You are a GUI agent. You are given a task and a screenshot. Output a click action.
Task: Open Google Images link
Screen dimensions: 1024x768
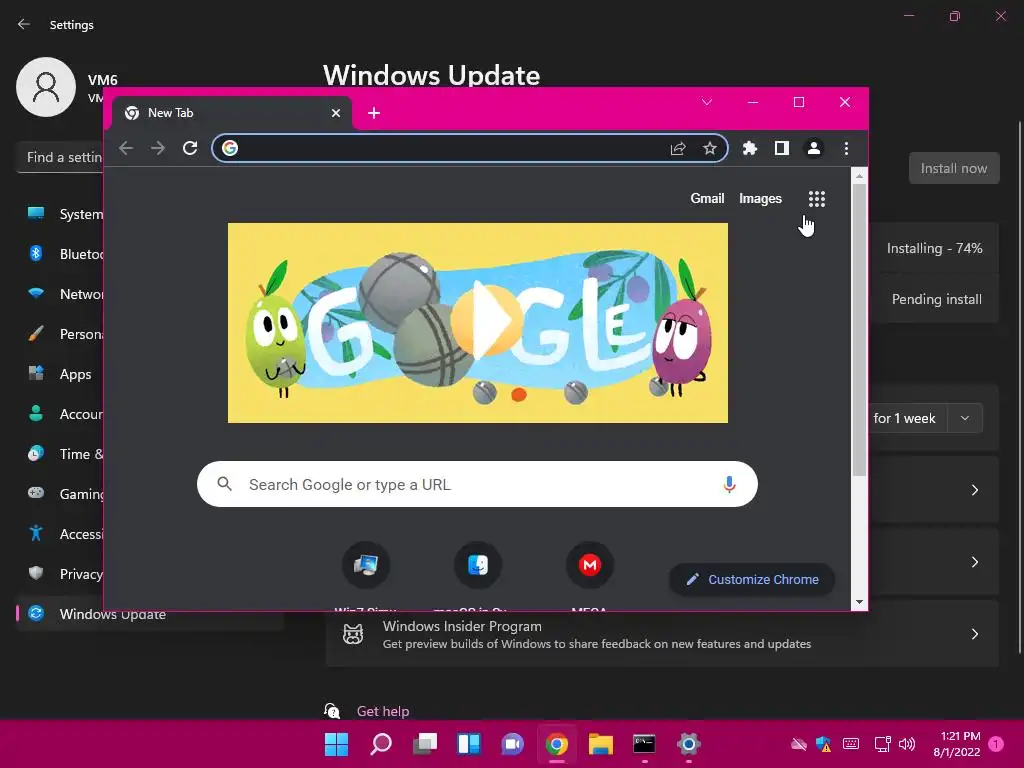760,199
